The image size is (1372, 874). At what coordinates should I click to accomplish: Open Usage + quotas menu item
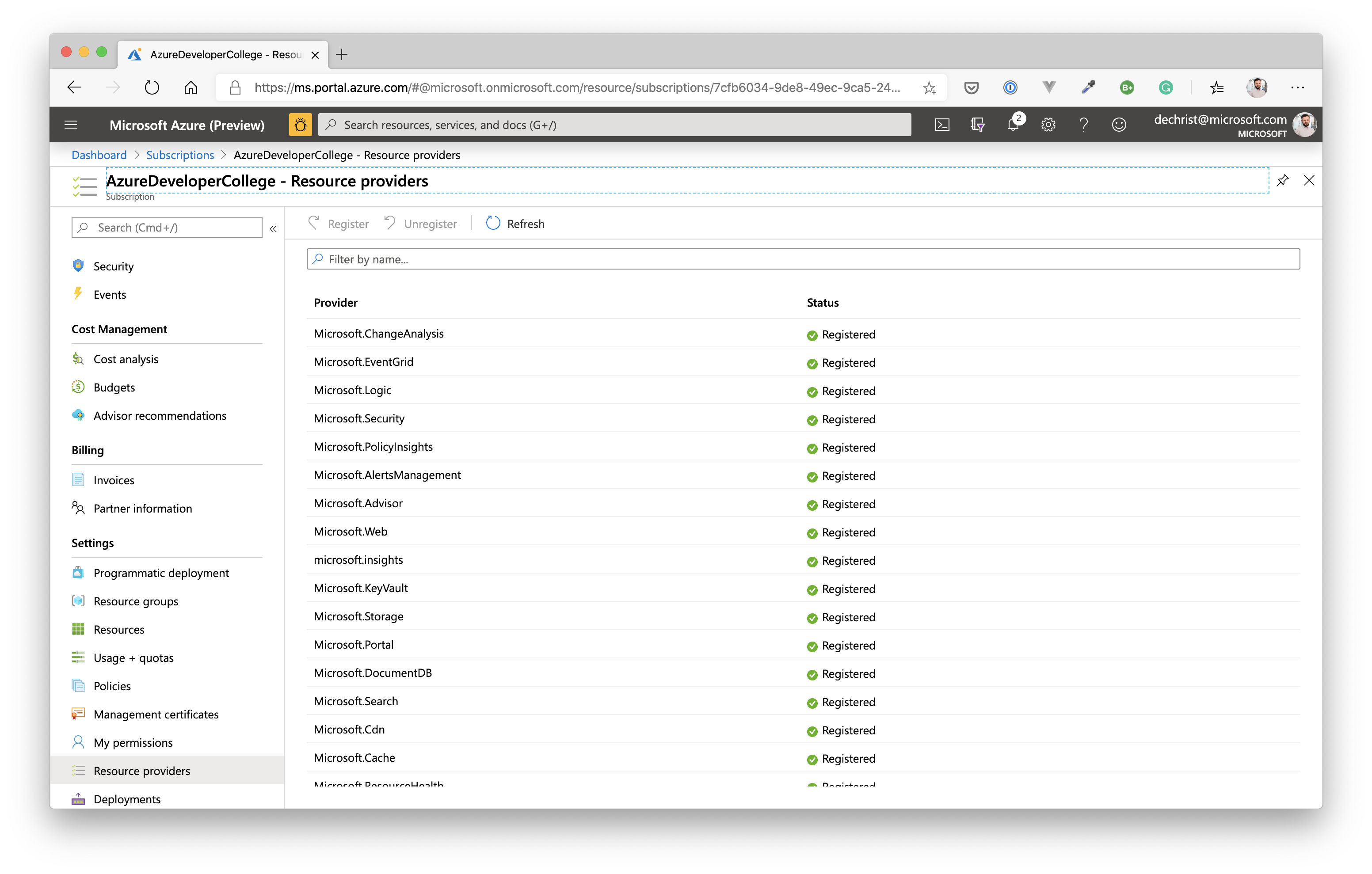point(133,658)
